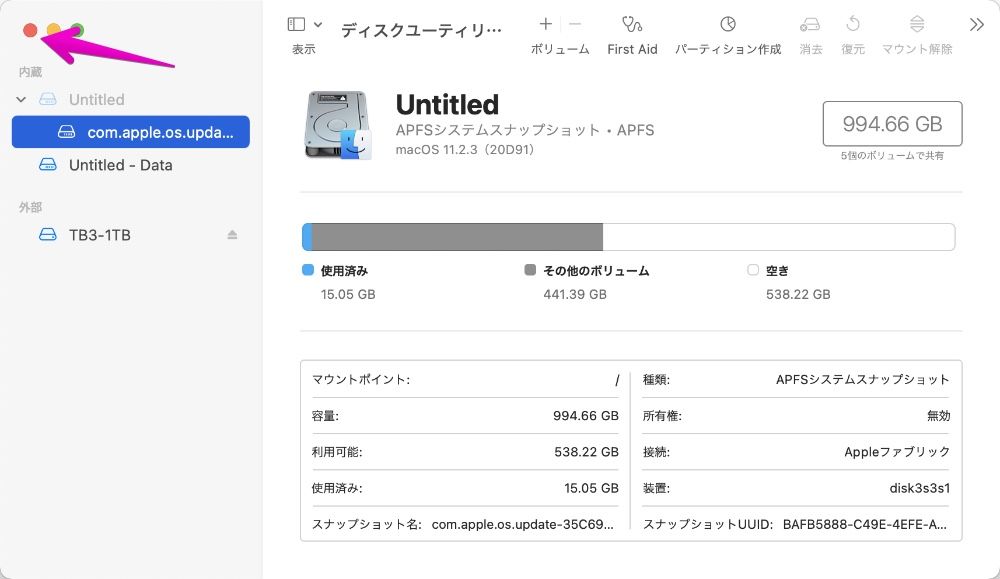Select com.apple.os.upda... snapshot in sidebar
This screenshot has width=1000, height=579.
[x=131, y=132]
